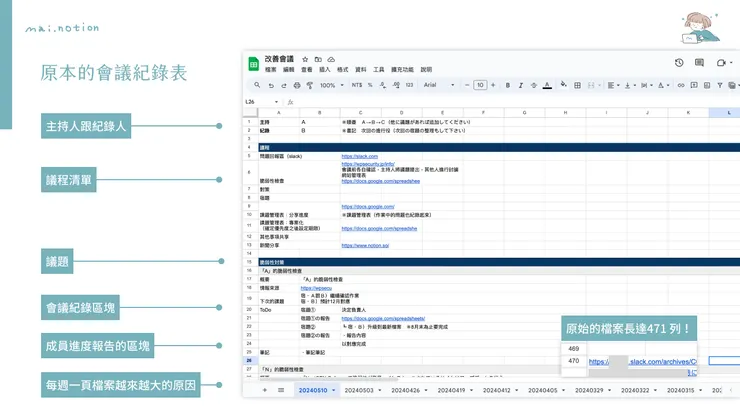Increase decimal places
The width and height of the screenshot is (740, 416).
point(396,85)
